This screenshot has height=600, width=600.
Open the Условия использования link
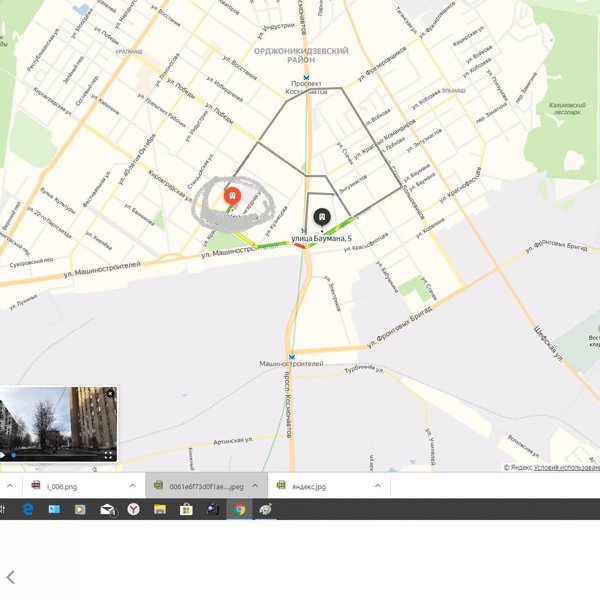click(566, 467)
